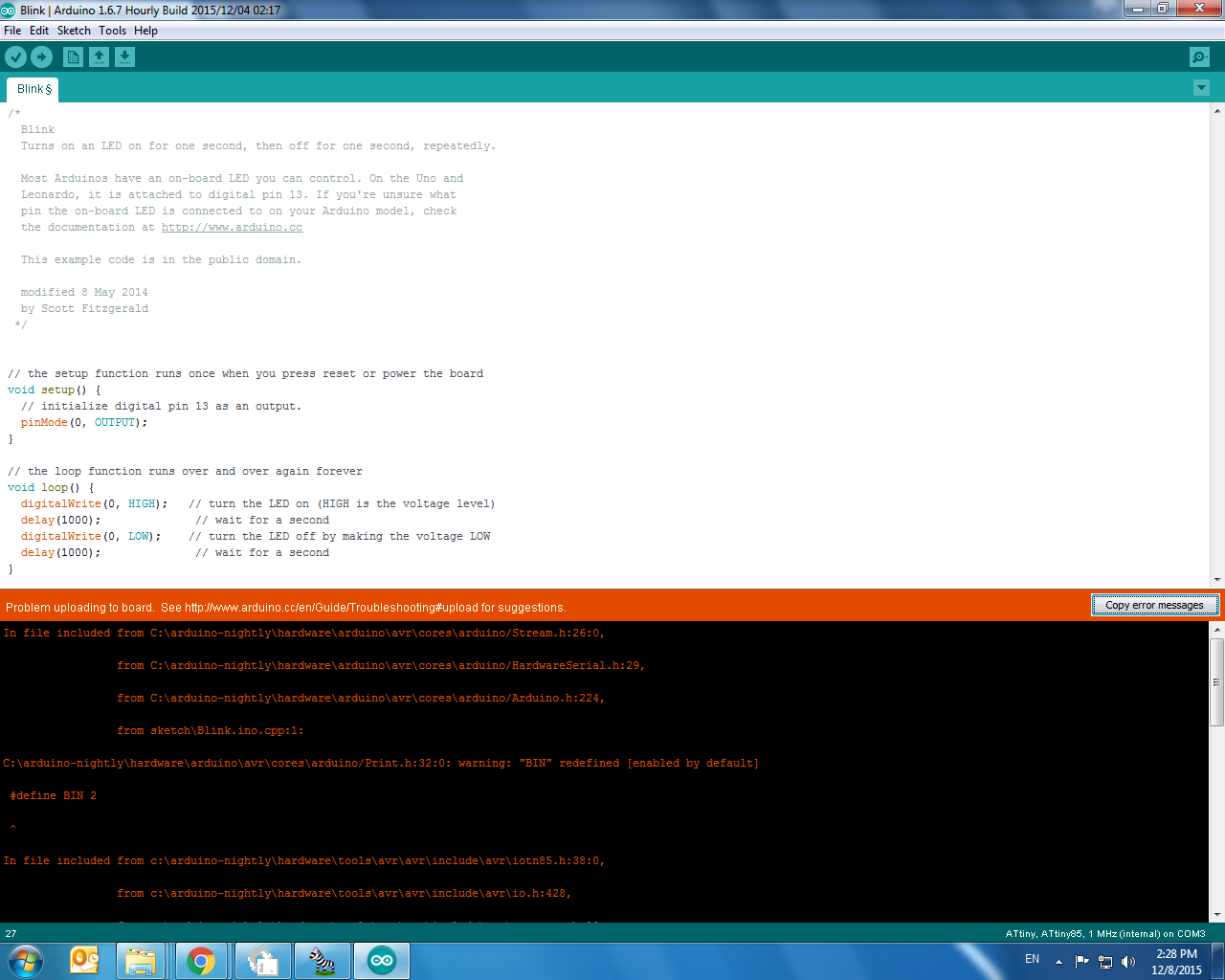The width and height of the screenshot is (1225, 980).
Task: Open the Windows Start menu
Action: (x=26, y=961)
